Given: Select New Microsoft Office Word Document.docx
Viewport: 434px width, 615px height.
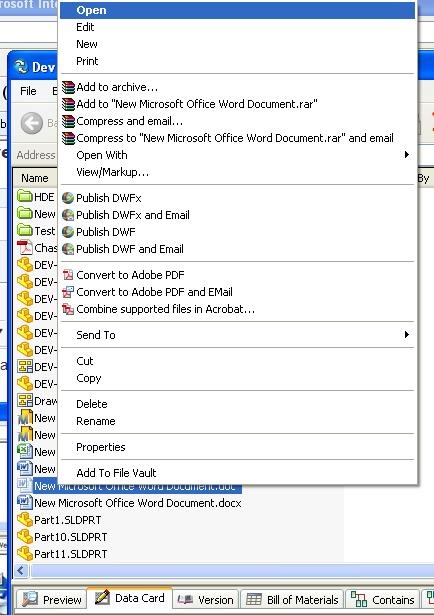Looking at the screenshot, I should click(129, 503).
